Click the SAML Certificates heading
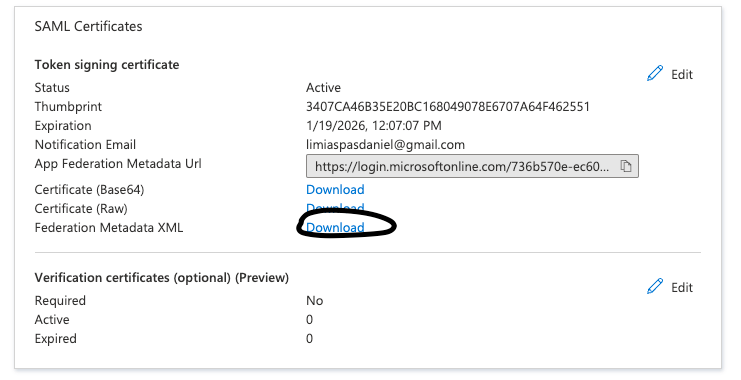Image resolution: width=741 pixels, height=380 pixels. 88,26
